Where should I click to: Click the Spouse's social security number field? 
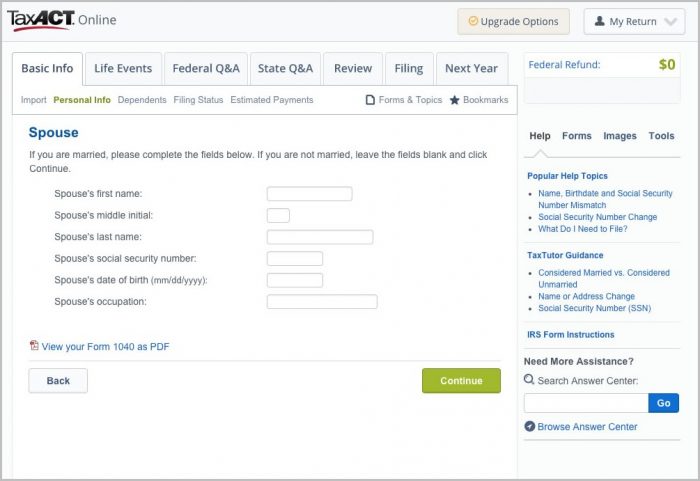[295, 258]
